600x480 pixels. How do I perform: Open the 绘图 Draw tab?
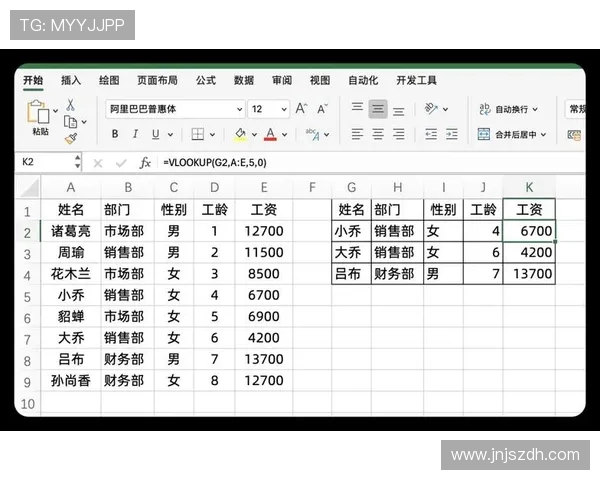click(109, 80)
